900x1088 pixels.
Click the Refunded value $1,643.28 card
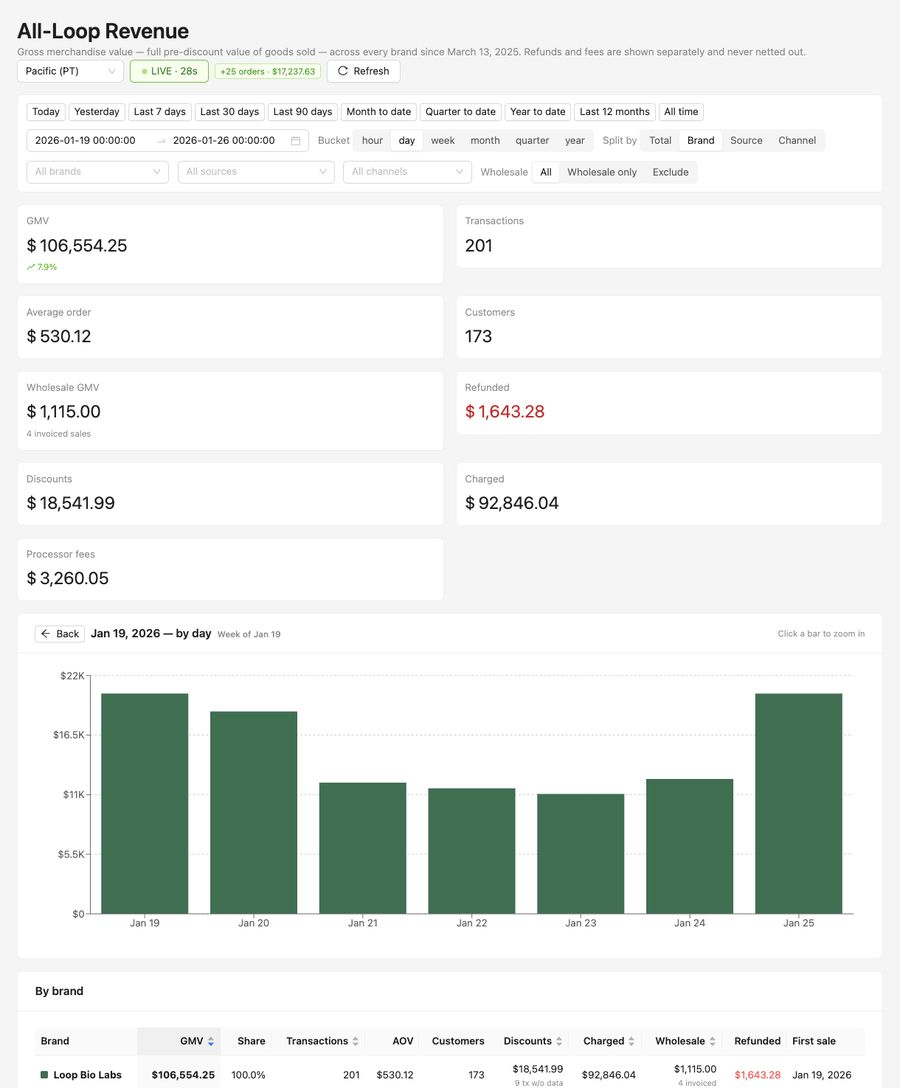coord(504,411)
